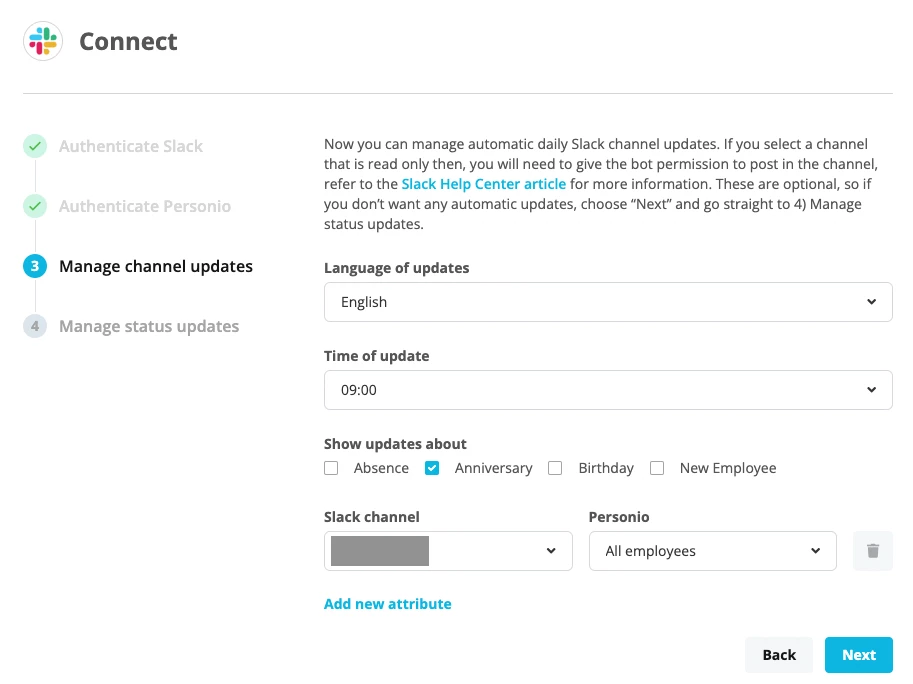Expand the Slack channel dropdown

click(x=448, y=551)
